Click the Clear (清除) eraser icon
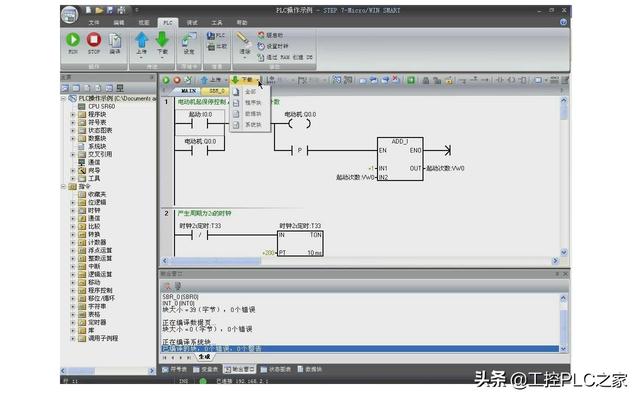The width and height of the screenshot is (640, 400). click(x=244, y=42)
